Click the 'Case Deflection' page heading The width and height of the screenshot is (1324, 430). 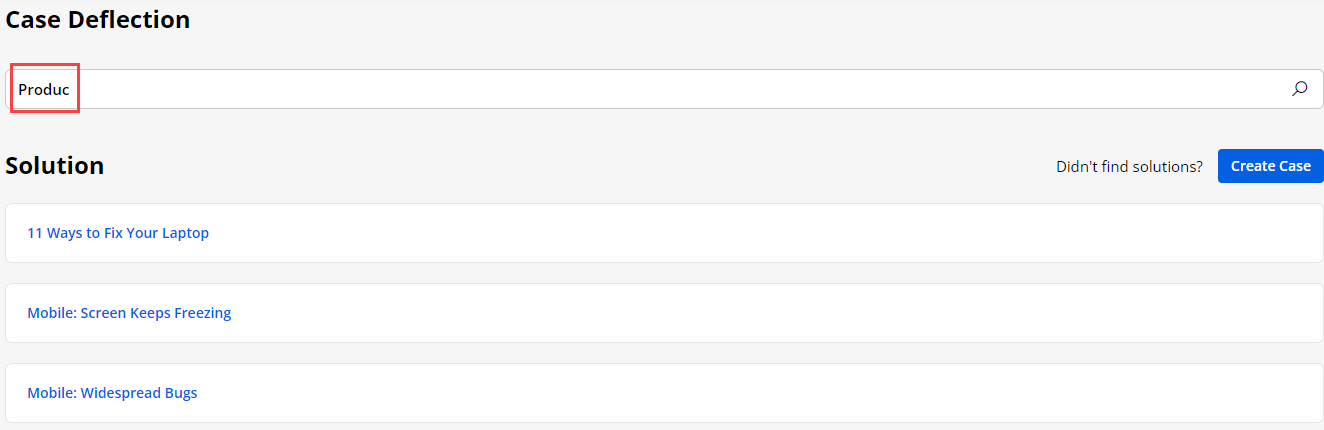click(98, 19)
